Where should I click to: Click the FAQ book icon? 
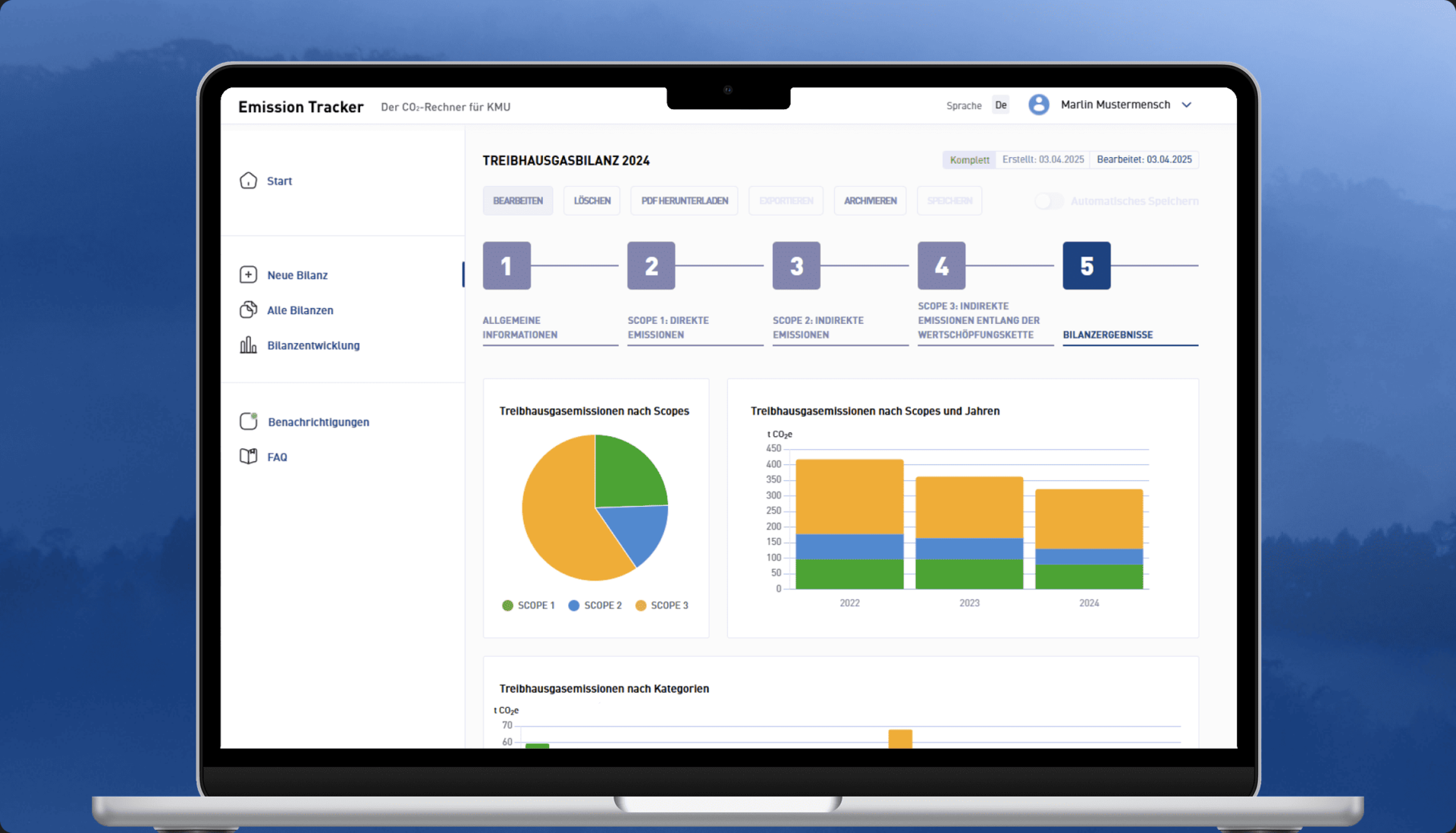coord(248,456)
